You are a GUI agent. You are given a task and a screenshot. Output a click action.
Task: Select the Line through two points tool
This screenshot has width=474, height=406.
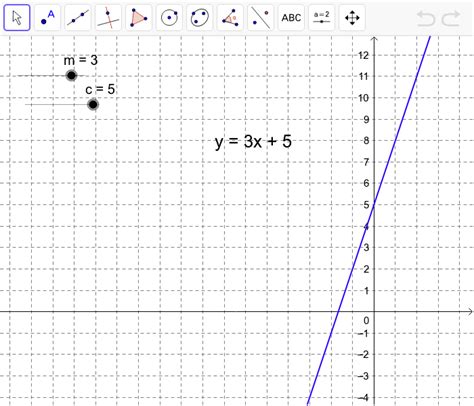pyautogui.click(x=78, y=18)
